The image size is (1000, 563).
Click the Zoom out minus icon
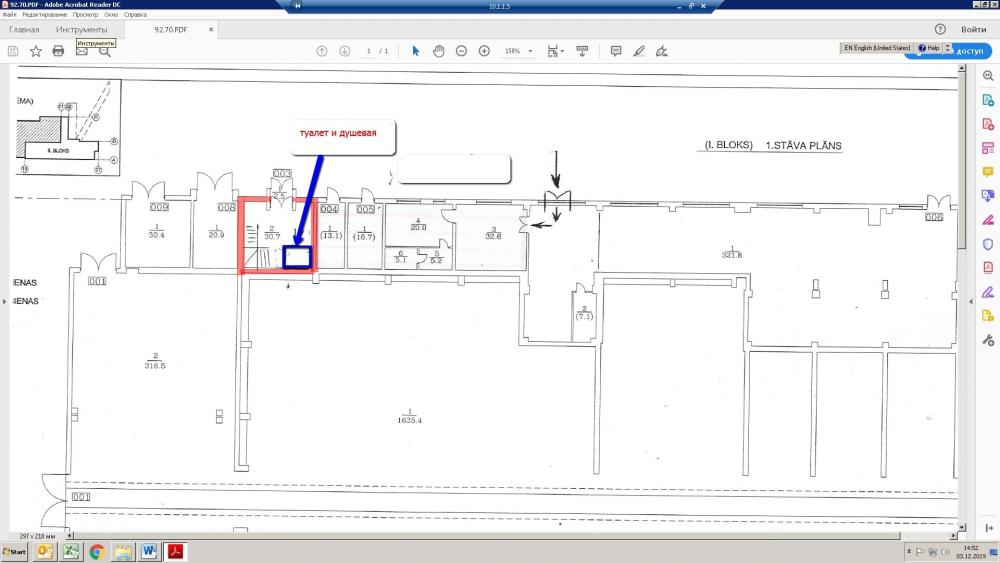pos(461,51)
